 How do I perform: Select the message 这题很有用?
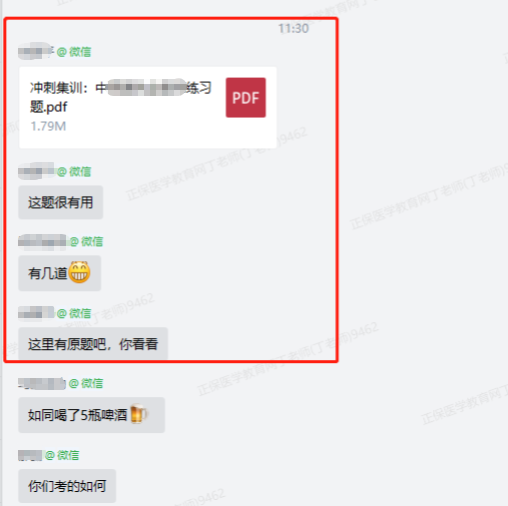(x=60, y=202)
